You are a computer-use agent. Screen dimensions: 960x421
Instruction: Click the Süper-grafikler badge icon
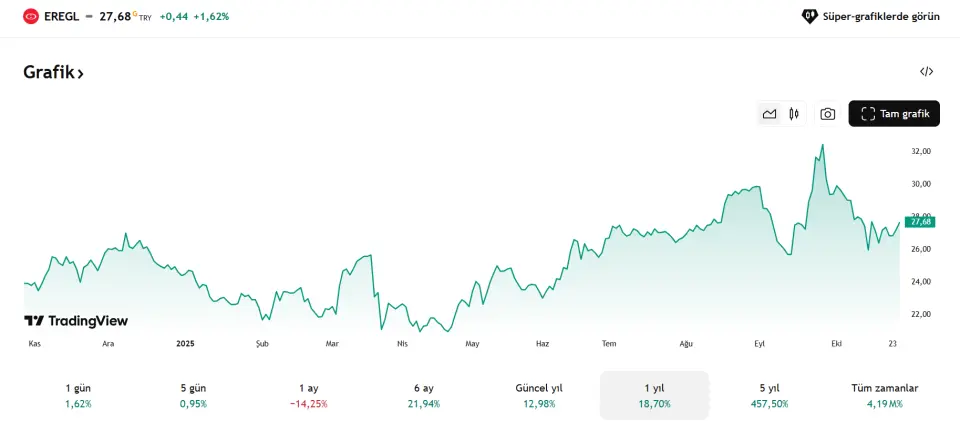pos(810,16)
